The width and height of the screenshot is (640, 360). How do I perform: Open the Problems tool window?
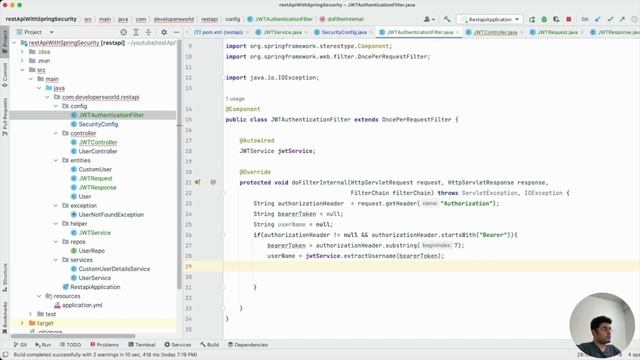click(x=104, y=345)
